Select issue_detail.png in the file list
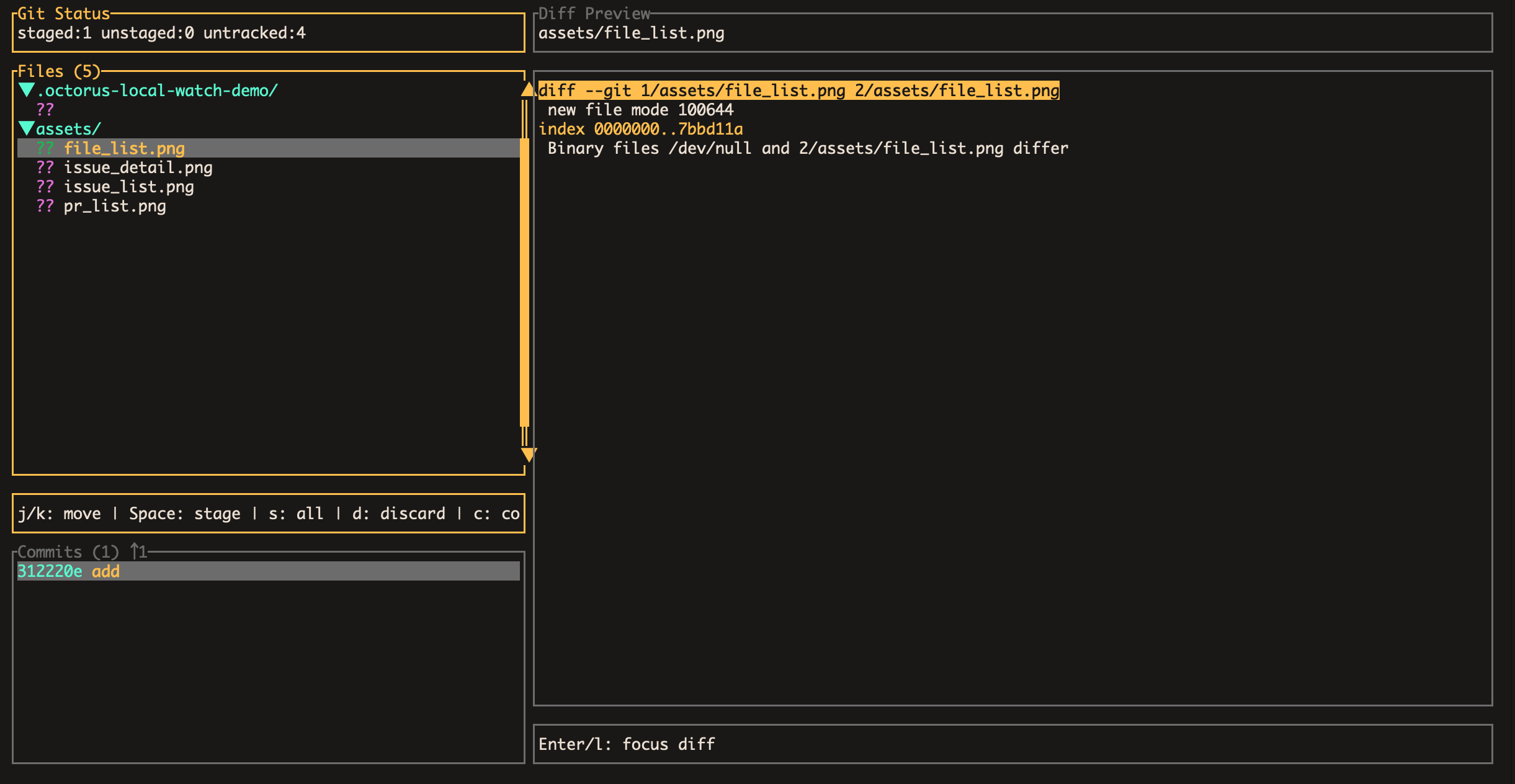The image size is (1515, 784). coord(138,167)
